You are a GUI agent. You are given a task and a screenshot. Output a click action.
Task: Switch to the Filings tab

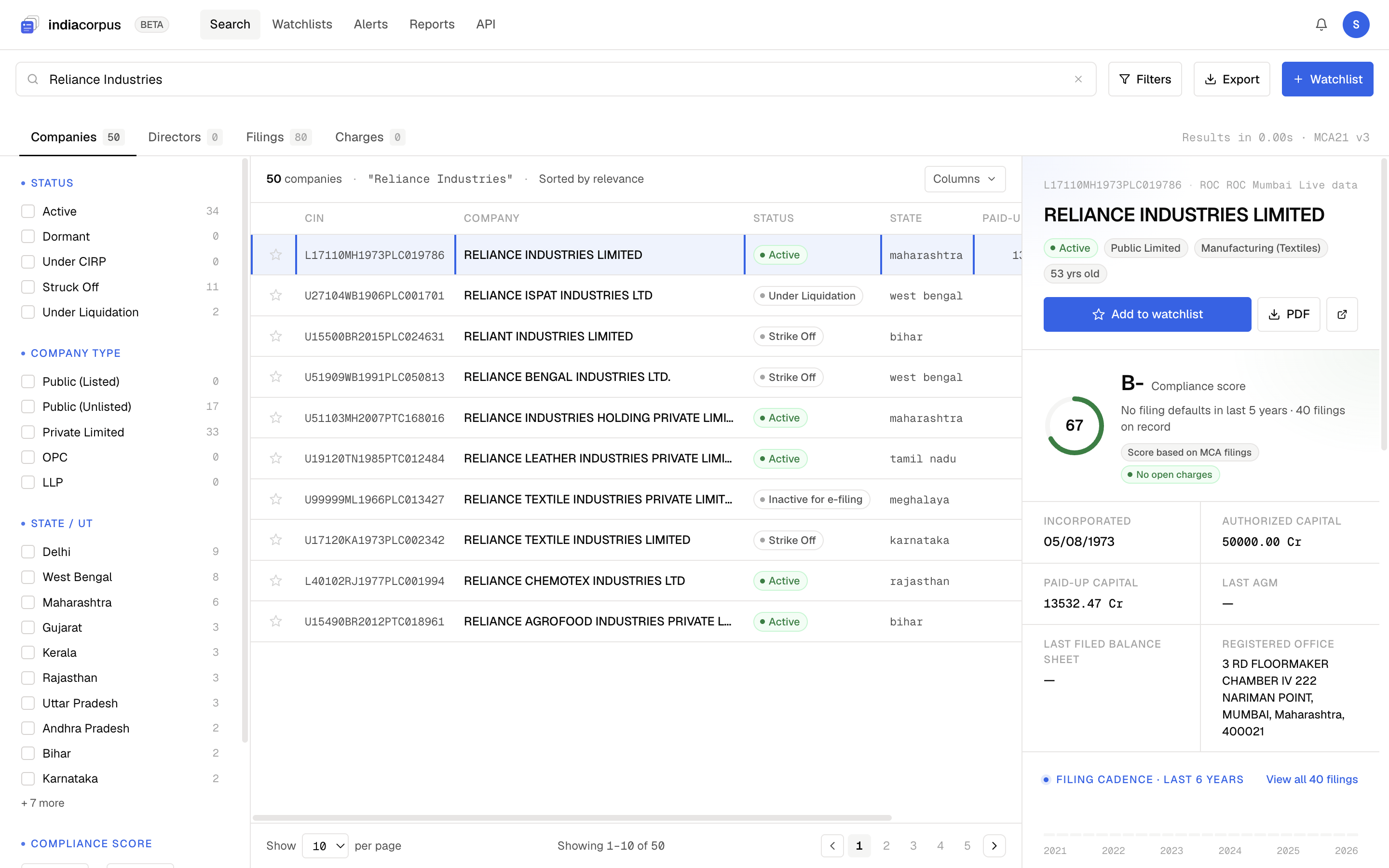(278, 137)
